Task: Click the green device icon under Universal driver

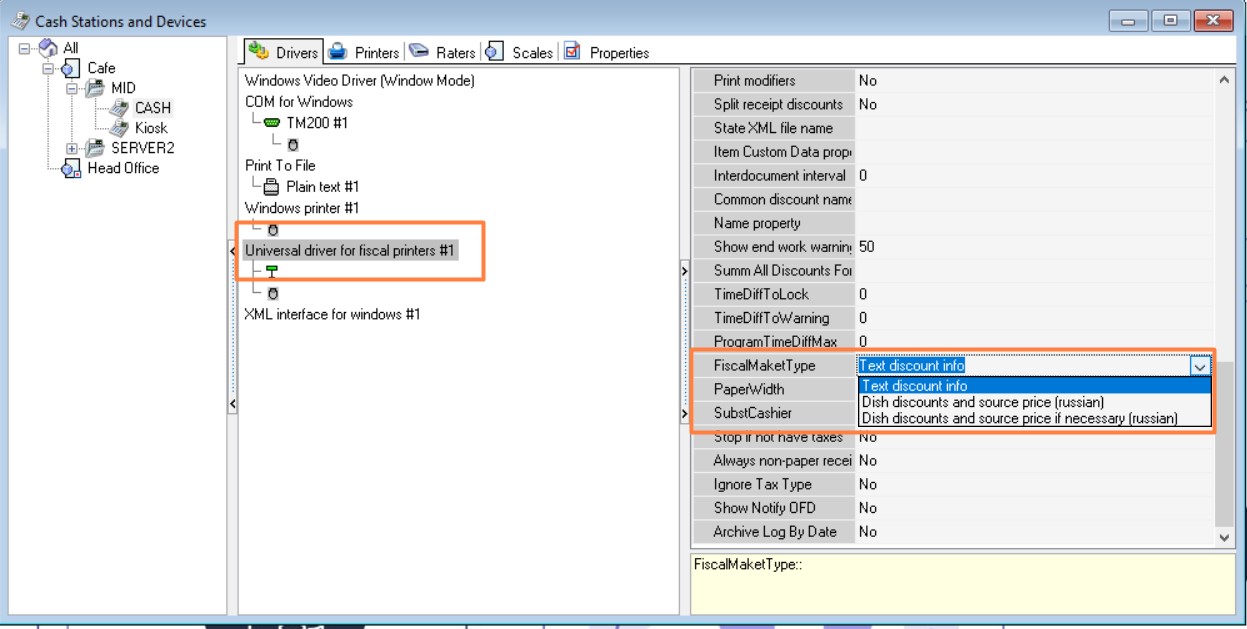Action: (272, 272)
